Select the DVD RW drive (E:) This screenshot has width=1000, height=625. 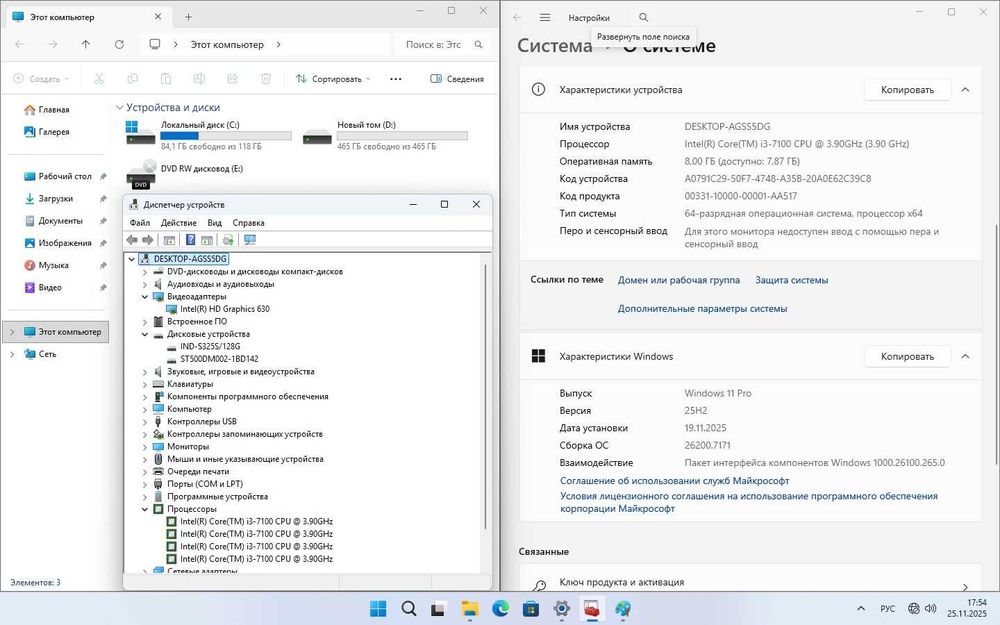click(x=185, y=173)
